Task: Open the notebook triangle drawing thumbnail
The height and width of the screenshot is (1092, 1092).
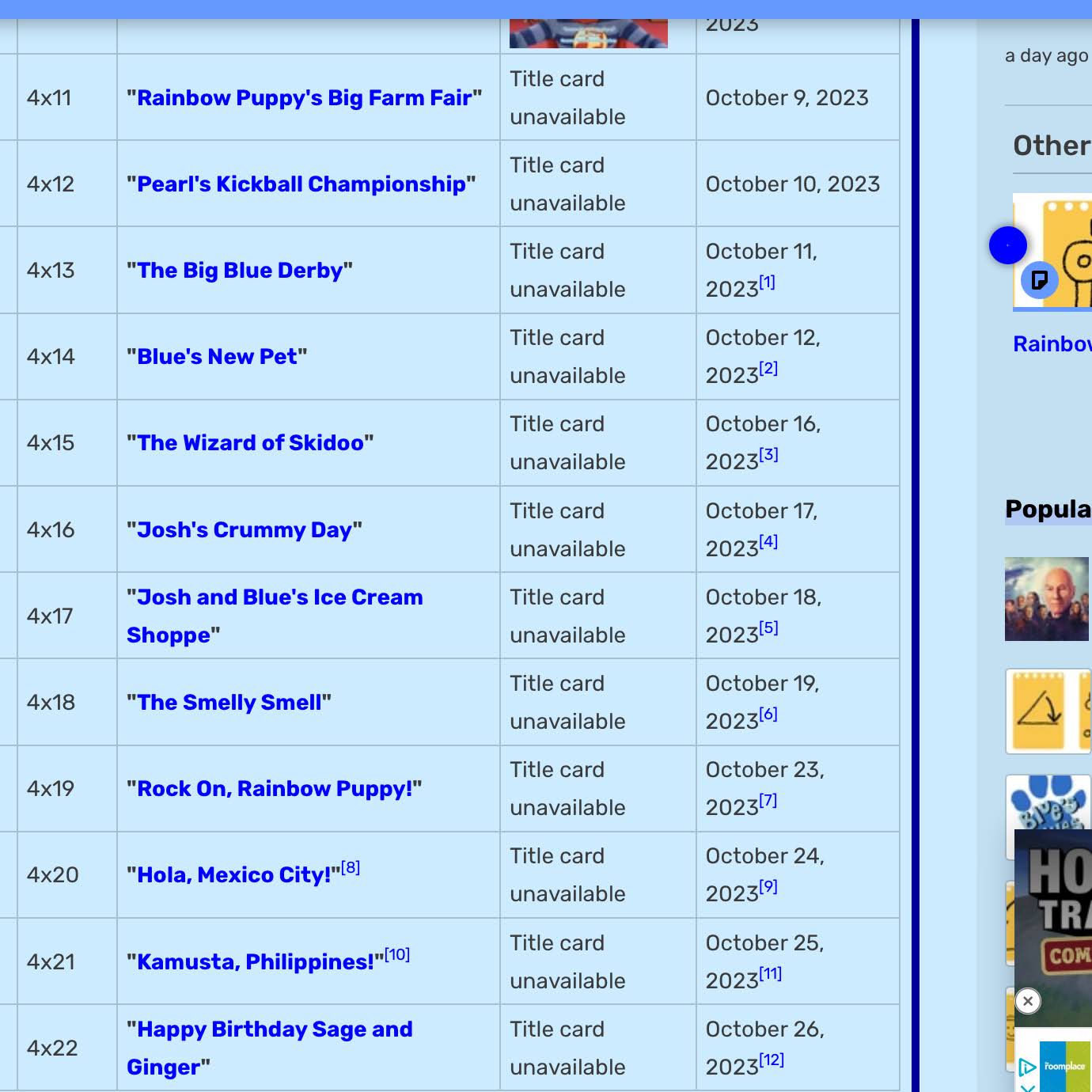Action: (1048, 711)
